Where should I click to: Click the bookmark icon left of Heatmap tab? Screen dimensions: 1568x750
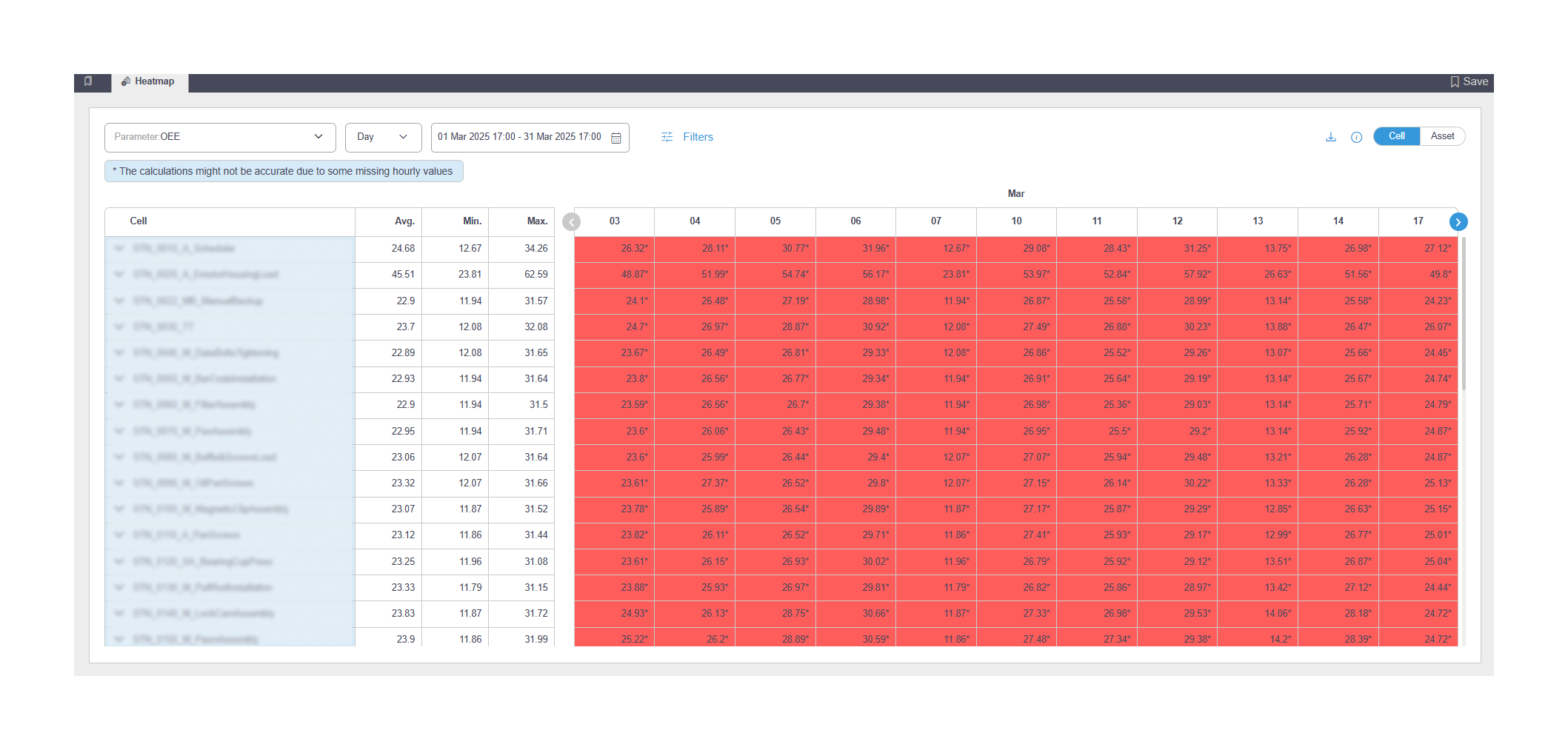(x=88, y=81)
